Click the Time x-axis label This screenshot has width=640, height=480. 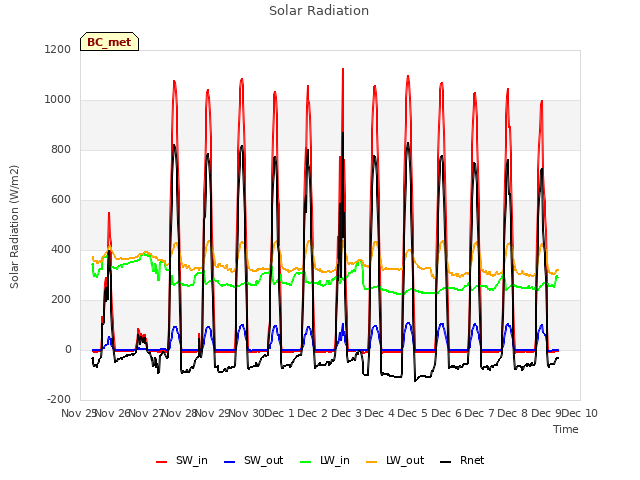[x=566, y=429]
